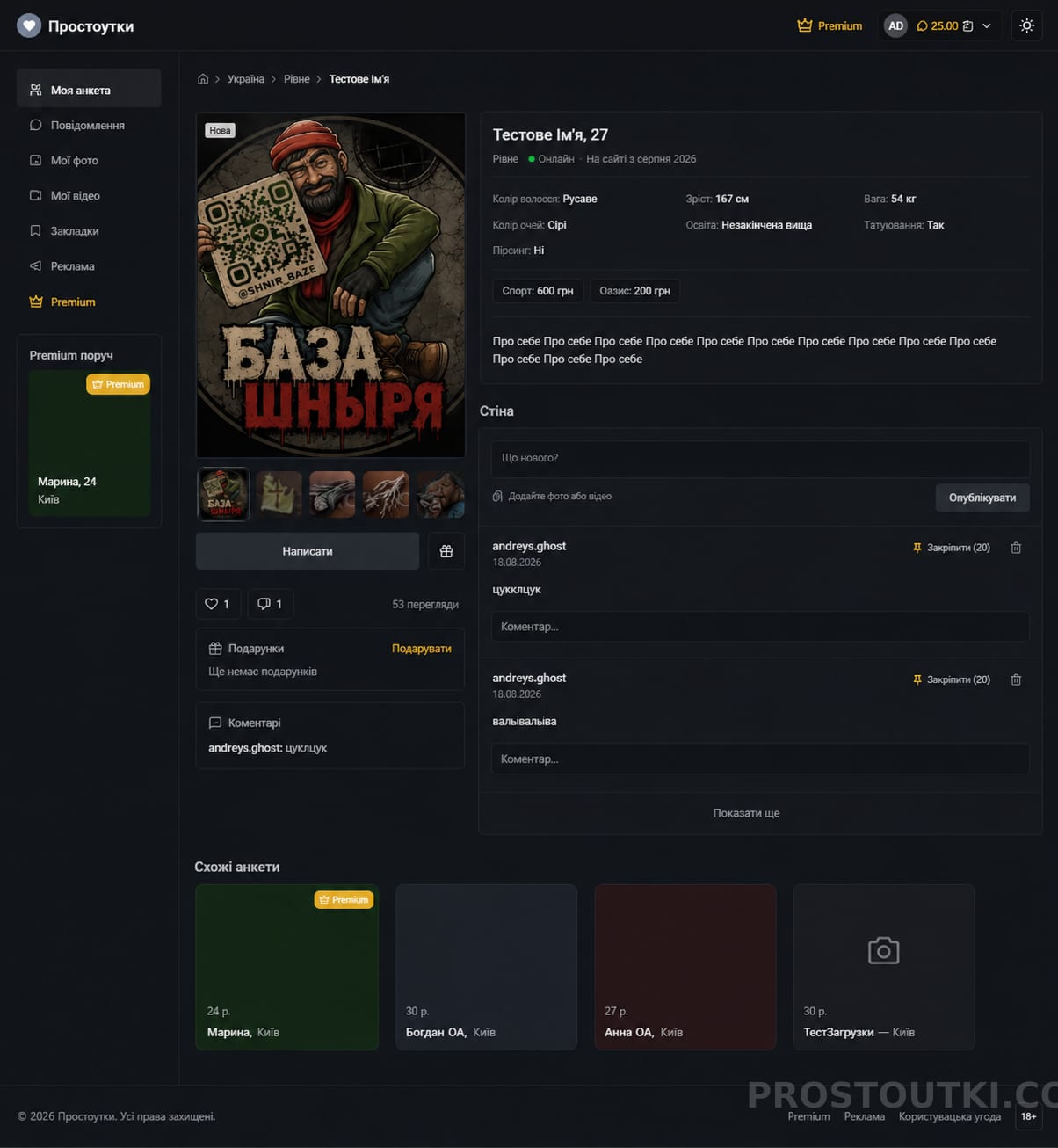Click the Написати button
The image size is (1058, 1148).
pyautogui.click(x=308, y=551)
